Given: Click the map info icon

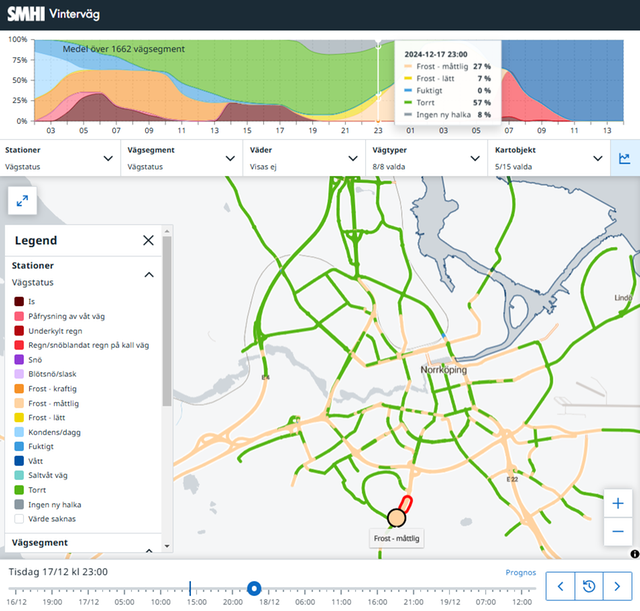Looking at the screenshot, I should 634,554.
